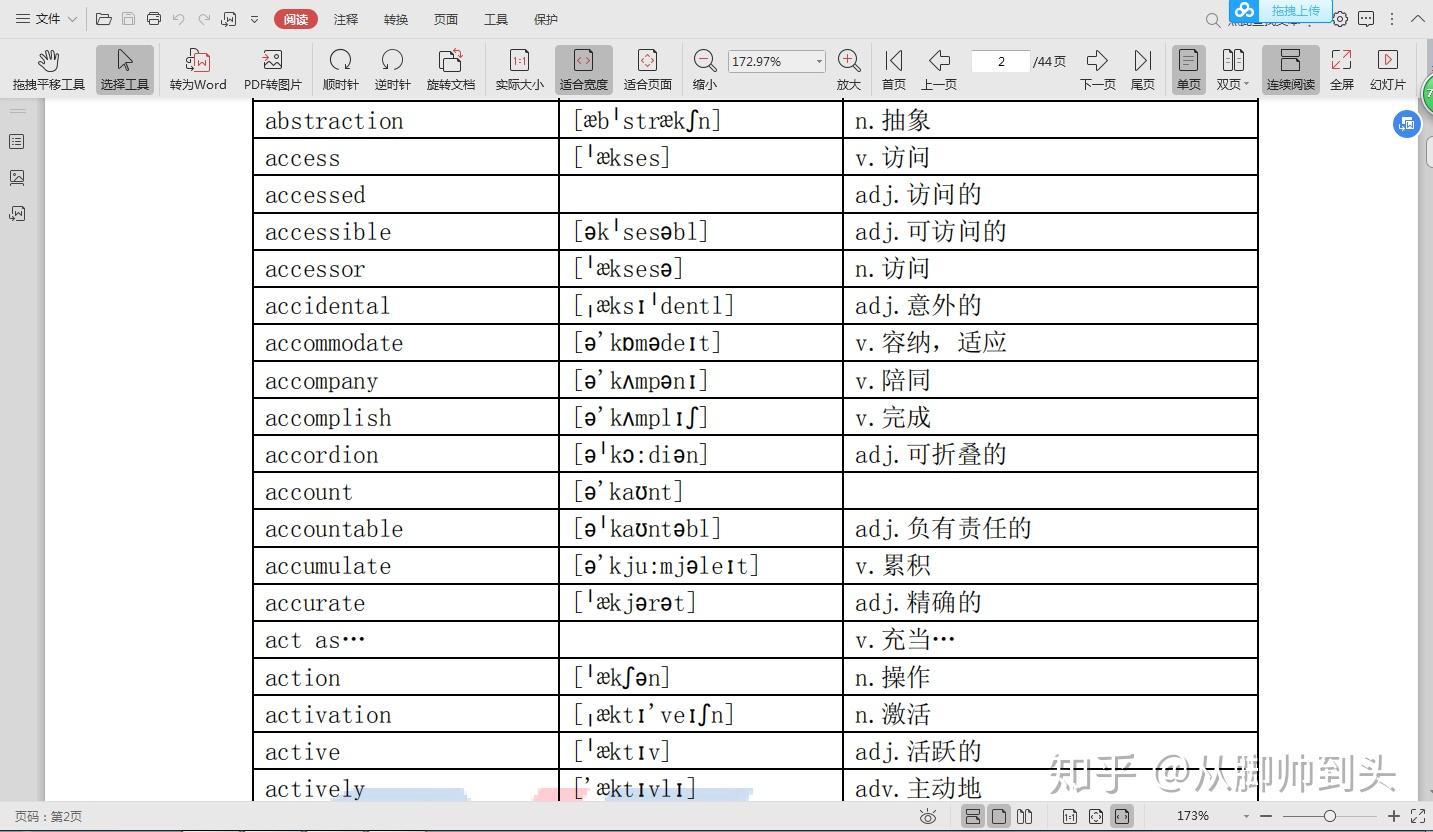Convert the PDF to Word (转为Word)
This screenshot has height=832, width=1433.
point(198,69)
